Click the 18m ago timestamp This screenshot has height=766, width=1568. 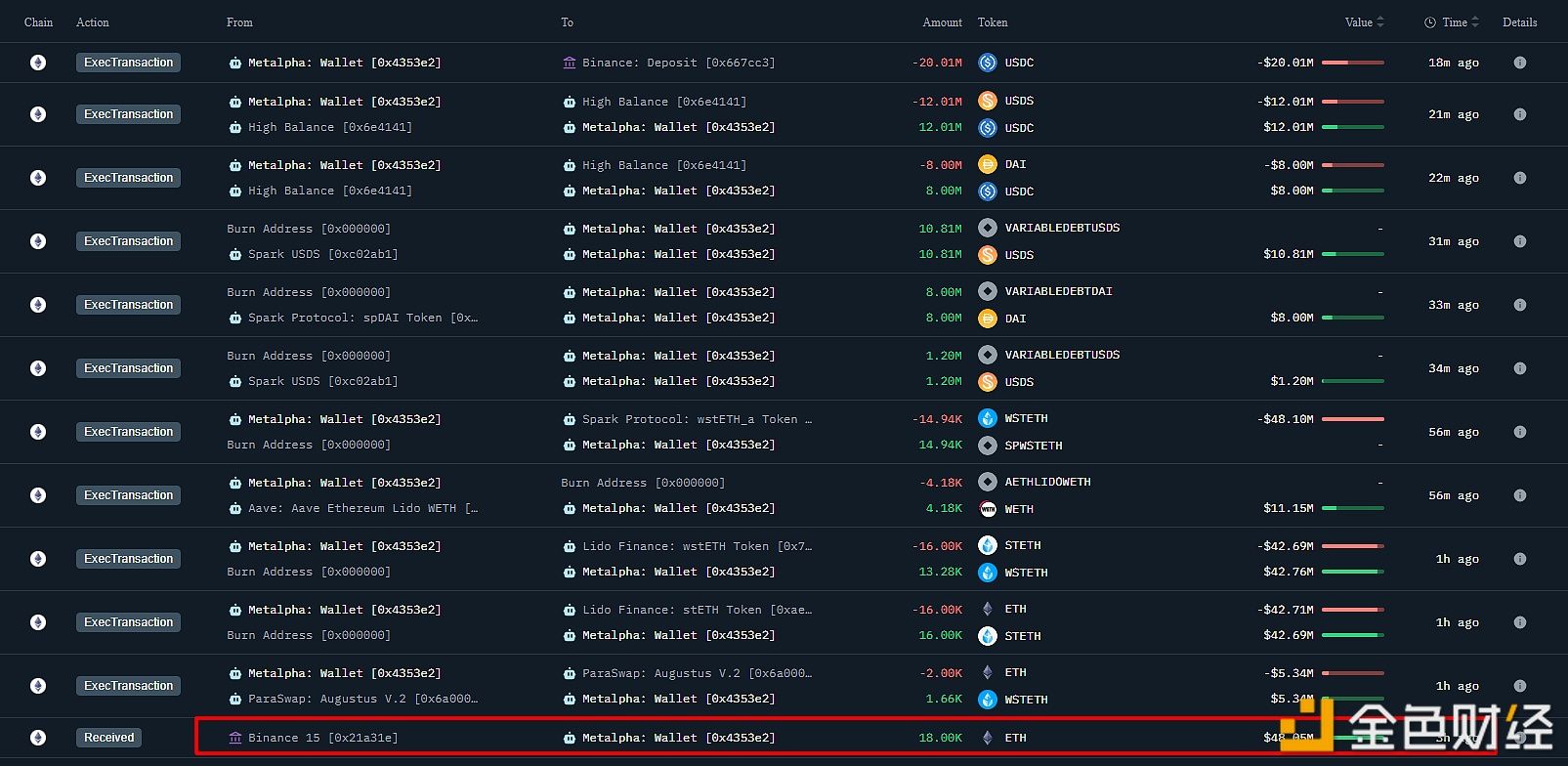[x=1453, y=63]
